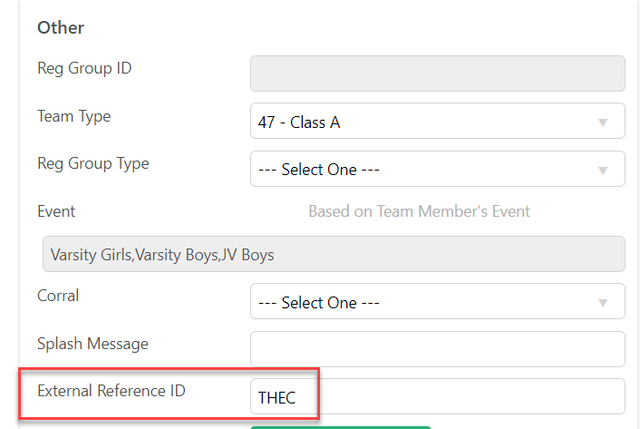Click the 'Splash Message' label
The width and height of the screenshot is (640, 429).
(x=93, y=344)
